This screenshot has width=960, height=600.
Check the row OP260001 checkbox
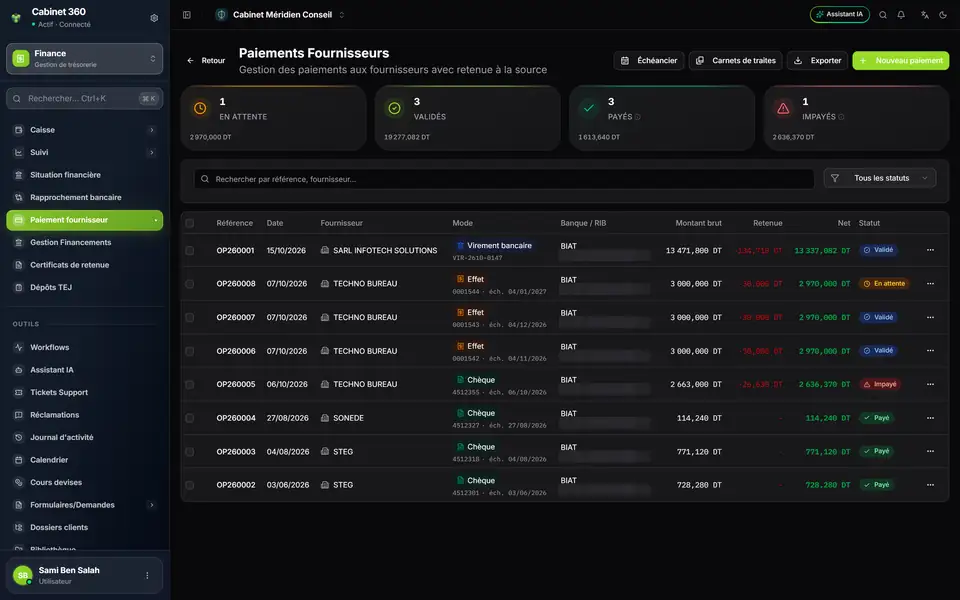click(190, 250)
